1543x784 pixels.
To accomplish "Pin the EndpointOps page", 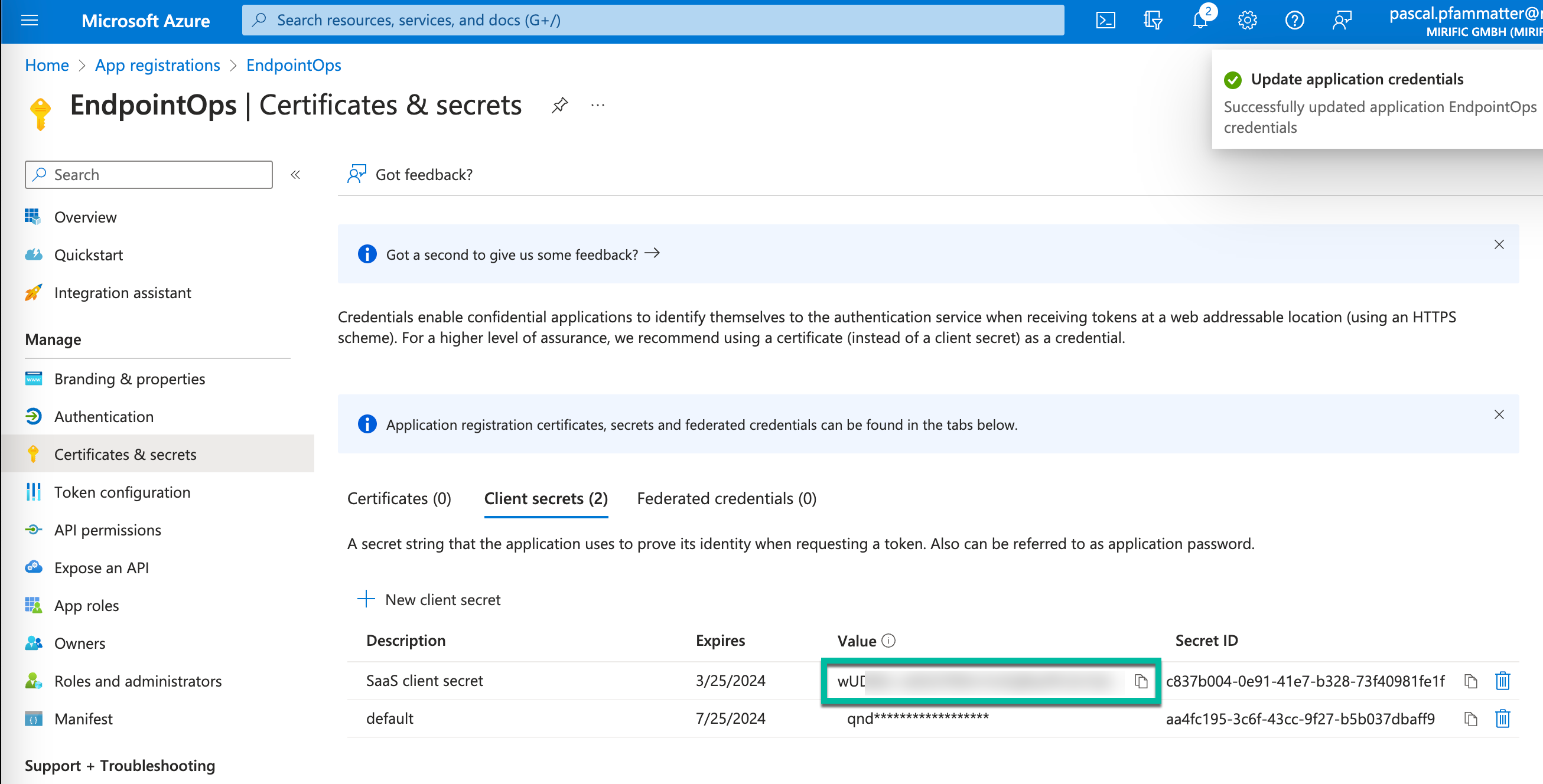I will (559, 105).
